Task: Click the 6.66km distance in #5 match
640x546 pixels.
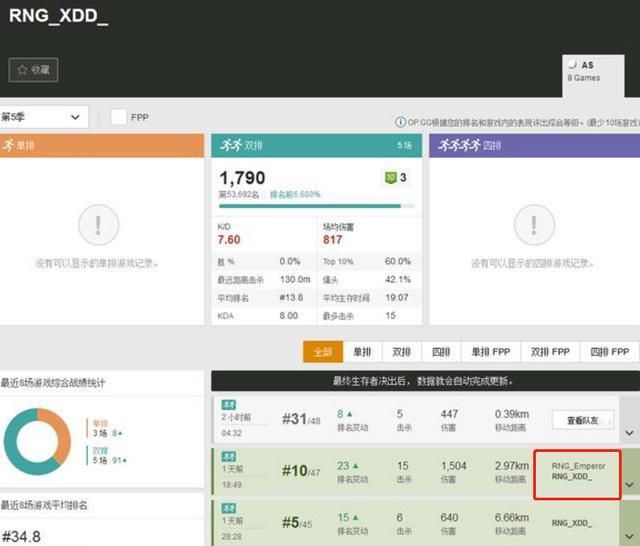Action: tap(512, 517)
